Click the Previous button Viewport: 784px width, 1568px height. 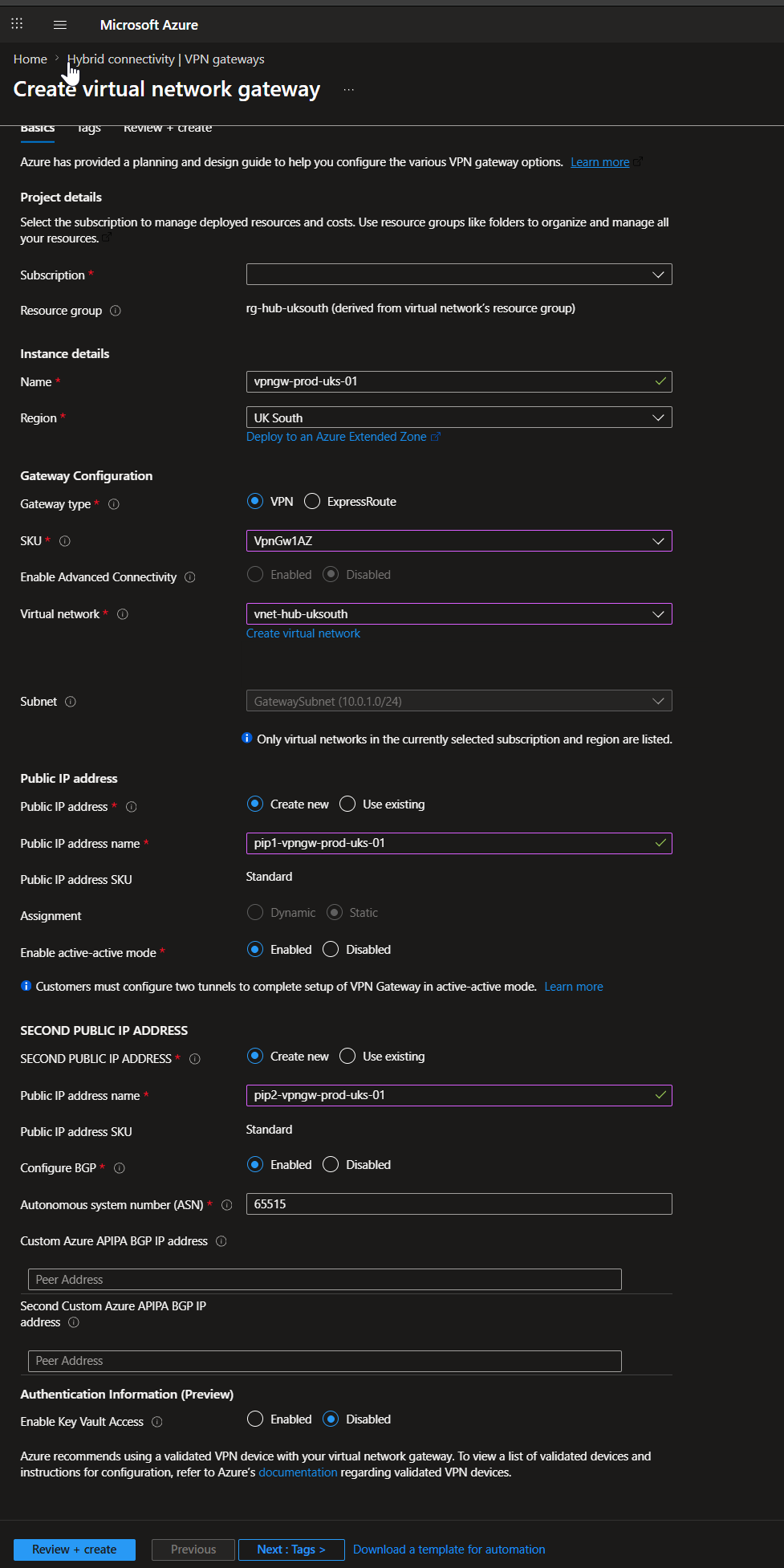193,1550
